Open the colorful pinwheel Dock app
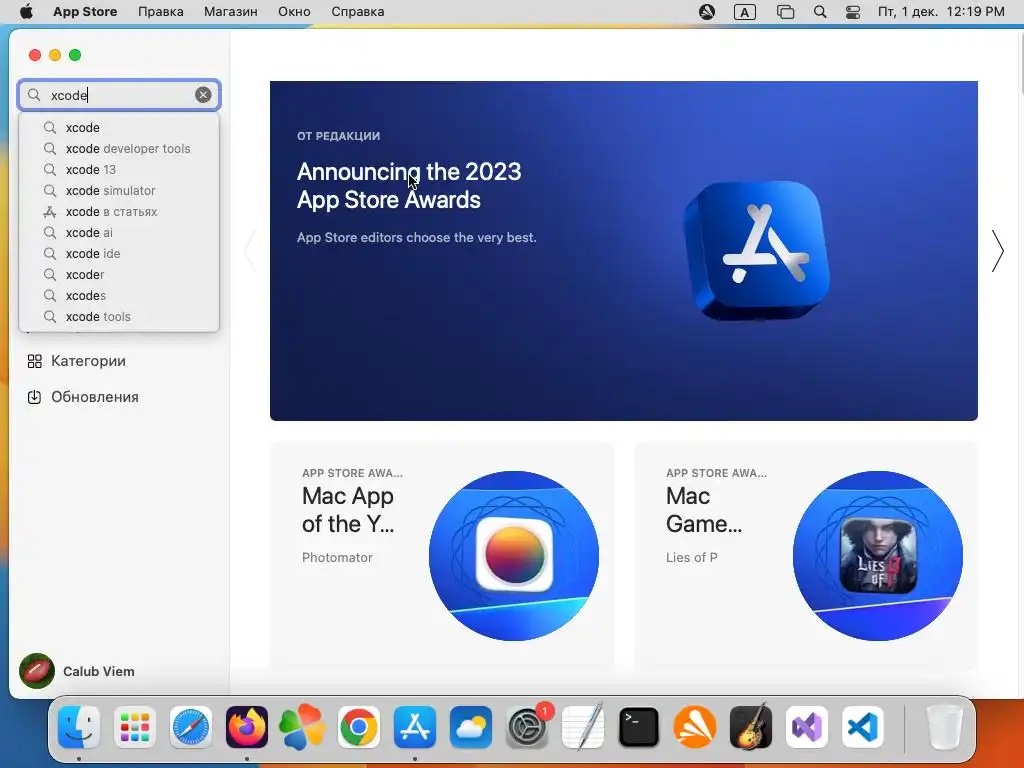 click(302, 727)
